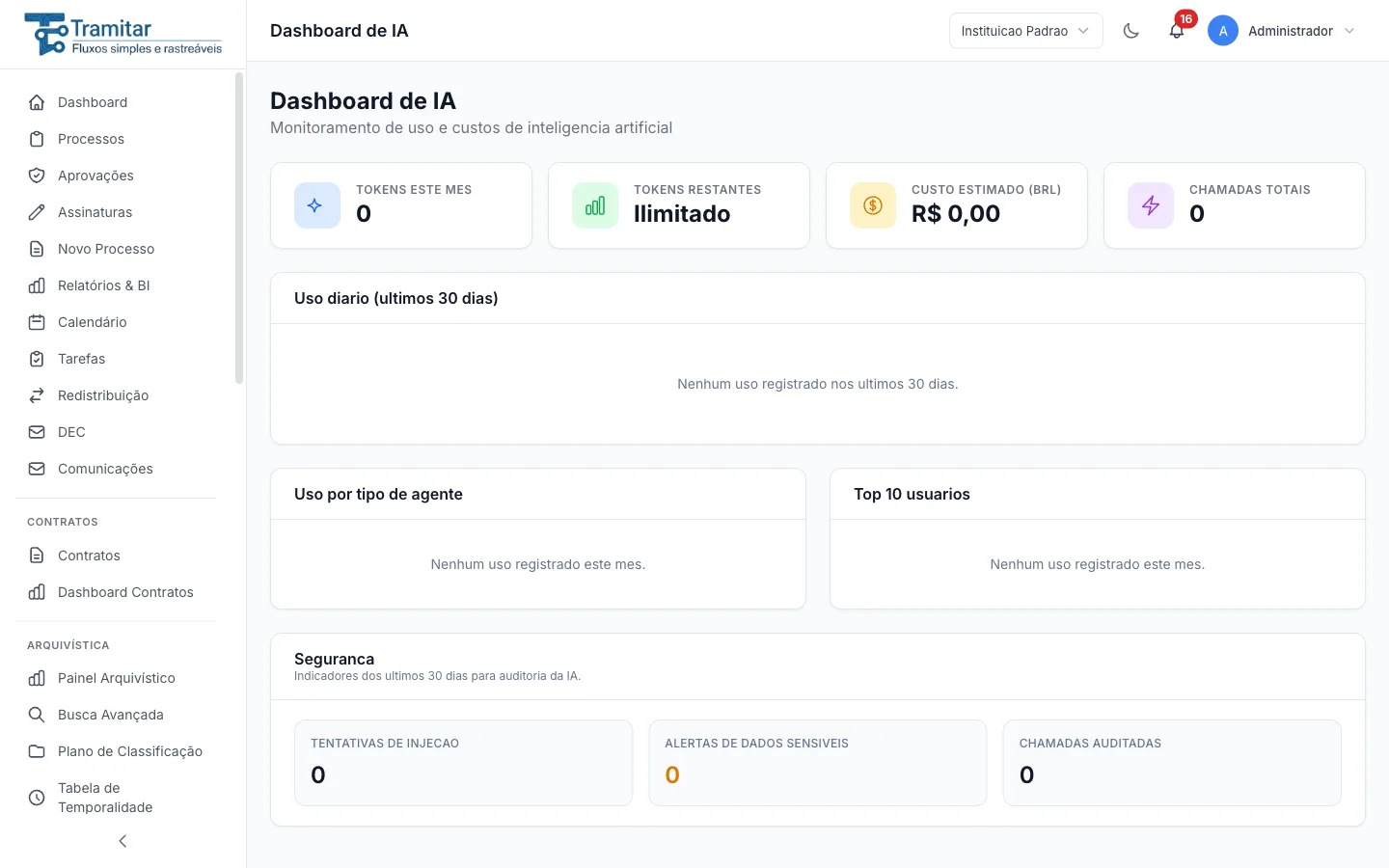Click the ARQUIVÍSTICA sidebar section header
Viewport: 1389px width, 868px height.
pos(68,645)
